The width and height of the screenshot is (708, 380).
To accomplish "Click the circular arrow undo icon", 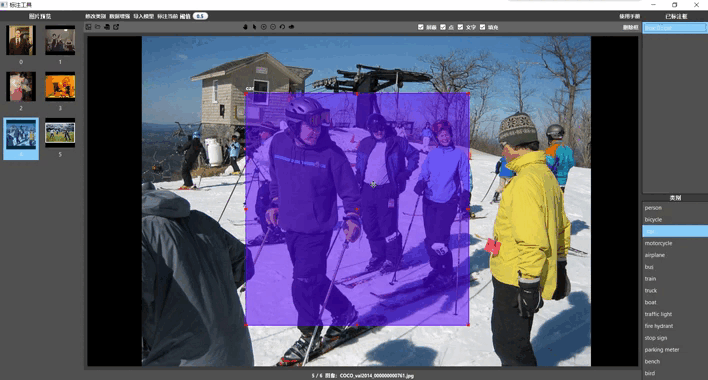I will 282,27.
